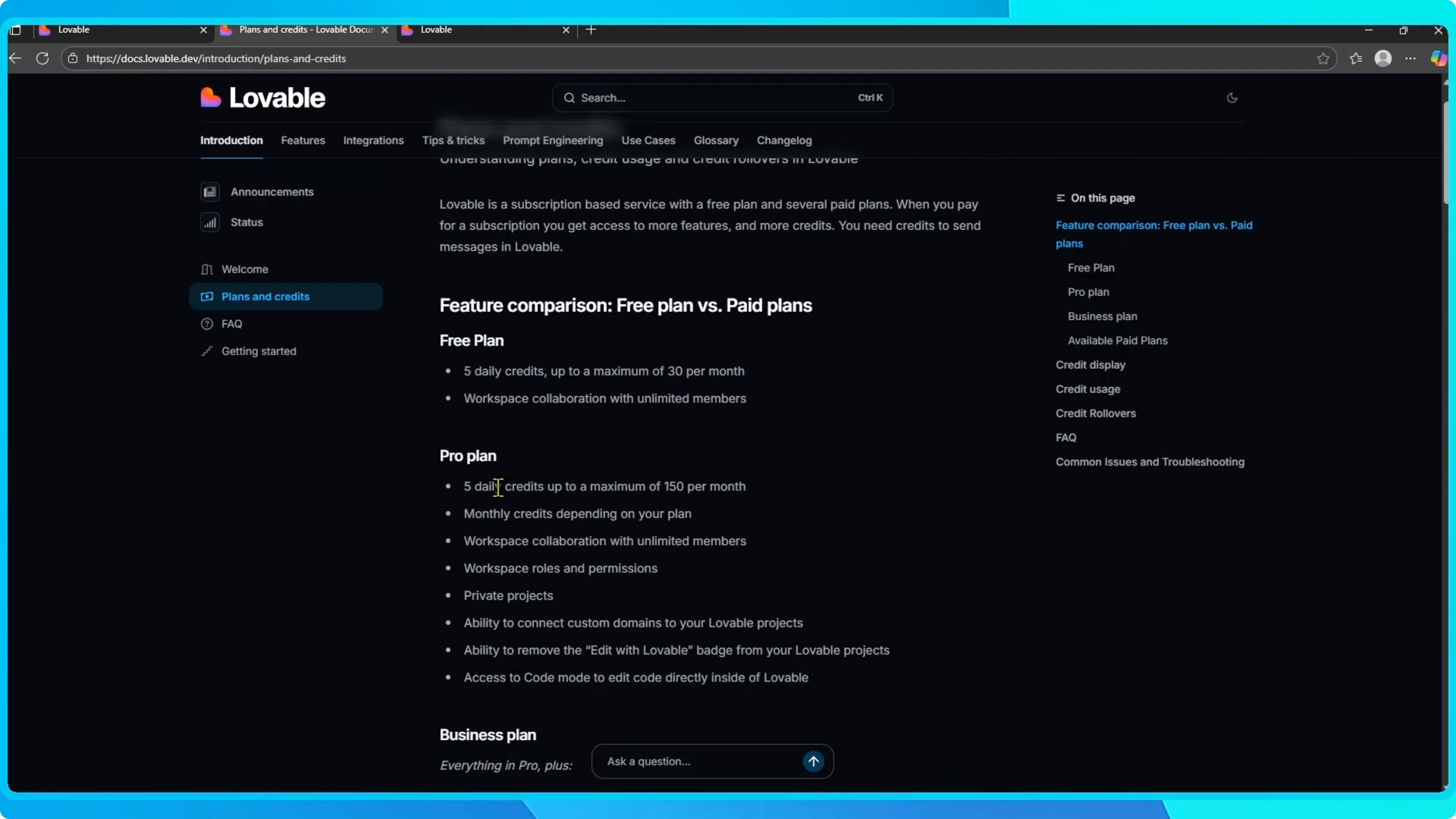Screen dimensions: 1456x819
Task: Close the Plans and credits tab
Action: tap(385, 30)
